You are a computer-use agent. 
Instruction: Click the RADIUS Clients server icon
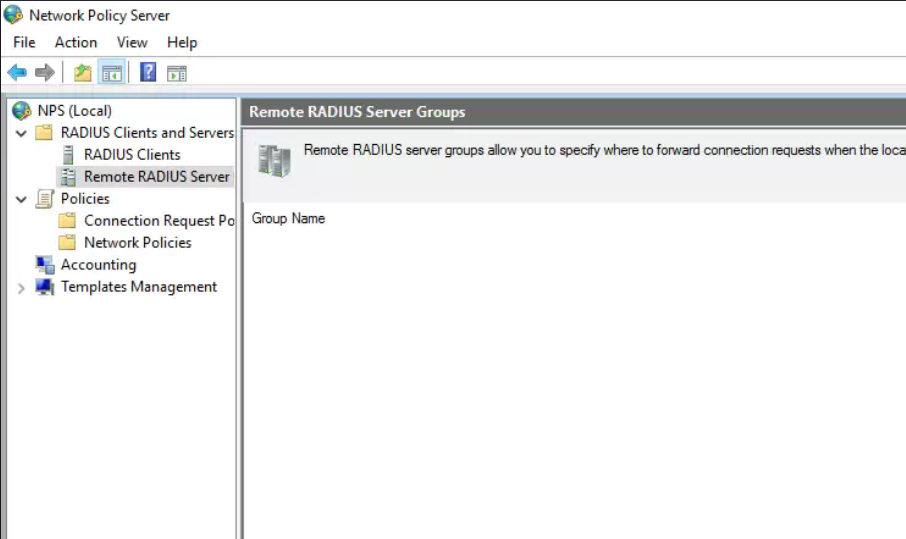[x=68, y=155]
